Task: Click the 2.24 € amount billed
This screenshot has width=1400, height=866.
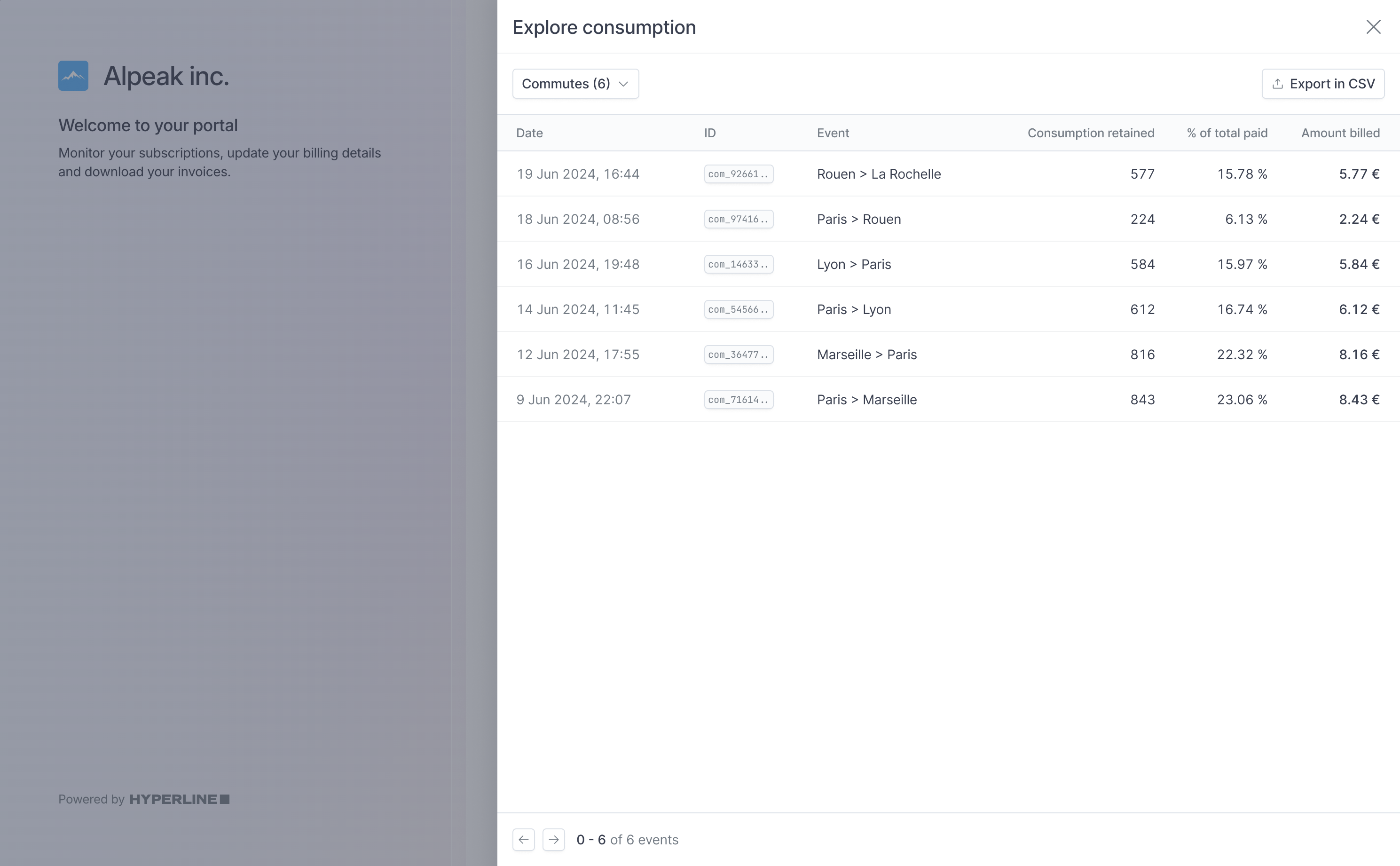Action: tap(1359, 219)
